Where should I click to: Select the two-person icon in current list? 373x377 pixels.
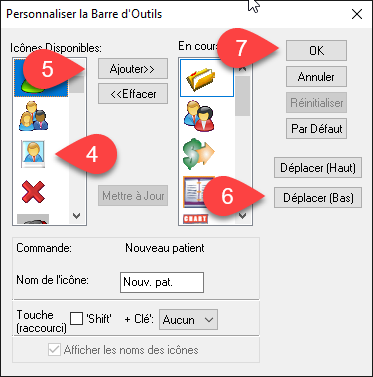tap(199, 116)
